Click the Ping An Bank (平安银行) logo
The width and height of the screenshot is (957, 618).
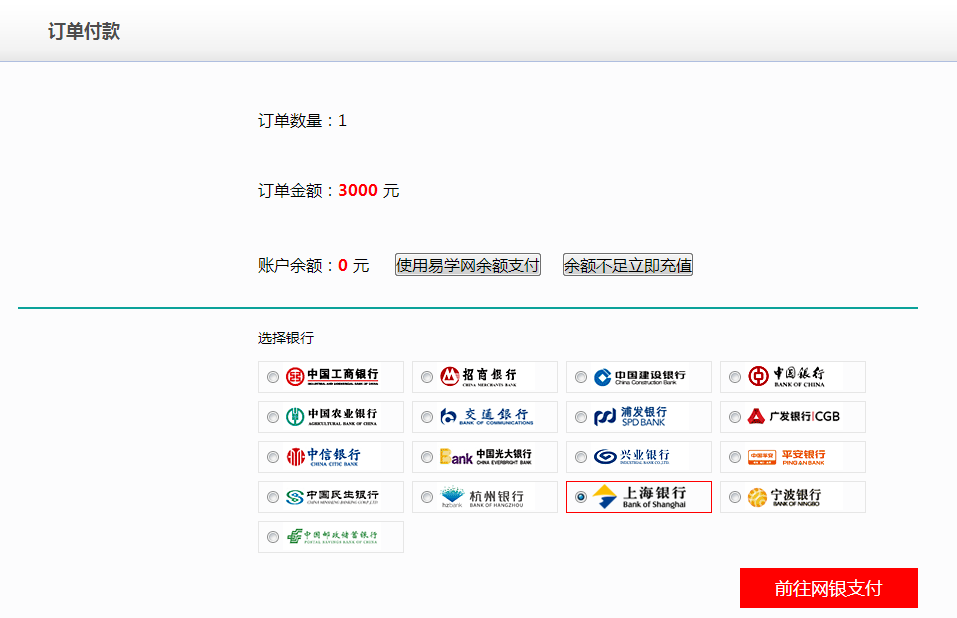point(787,457)
